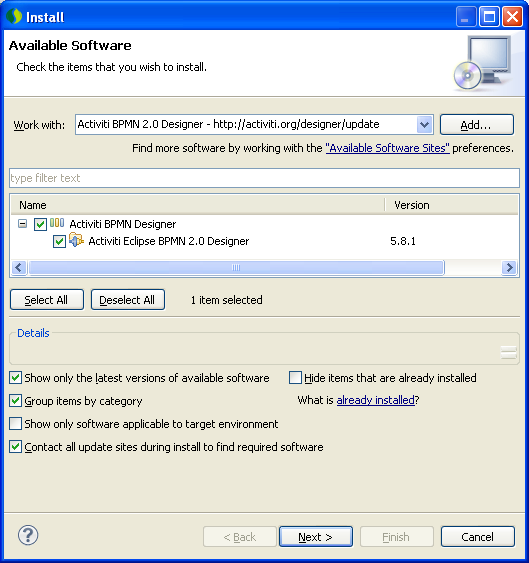
Task: Click the Cancel button
Action: point(478,537)
